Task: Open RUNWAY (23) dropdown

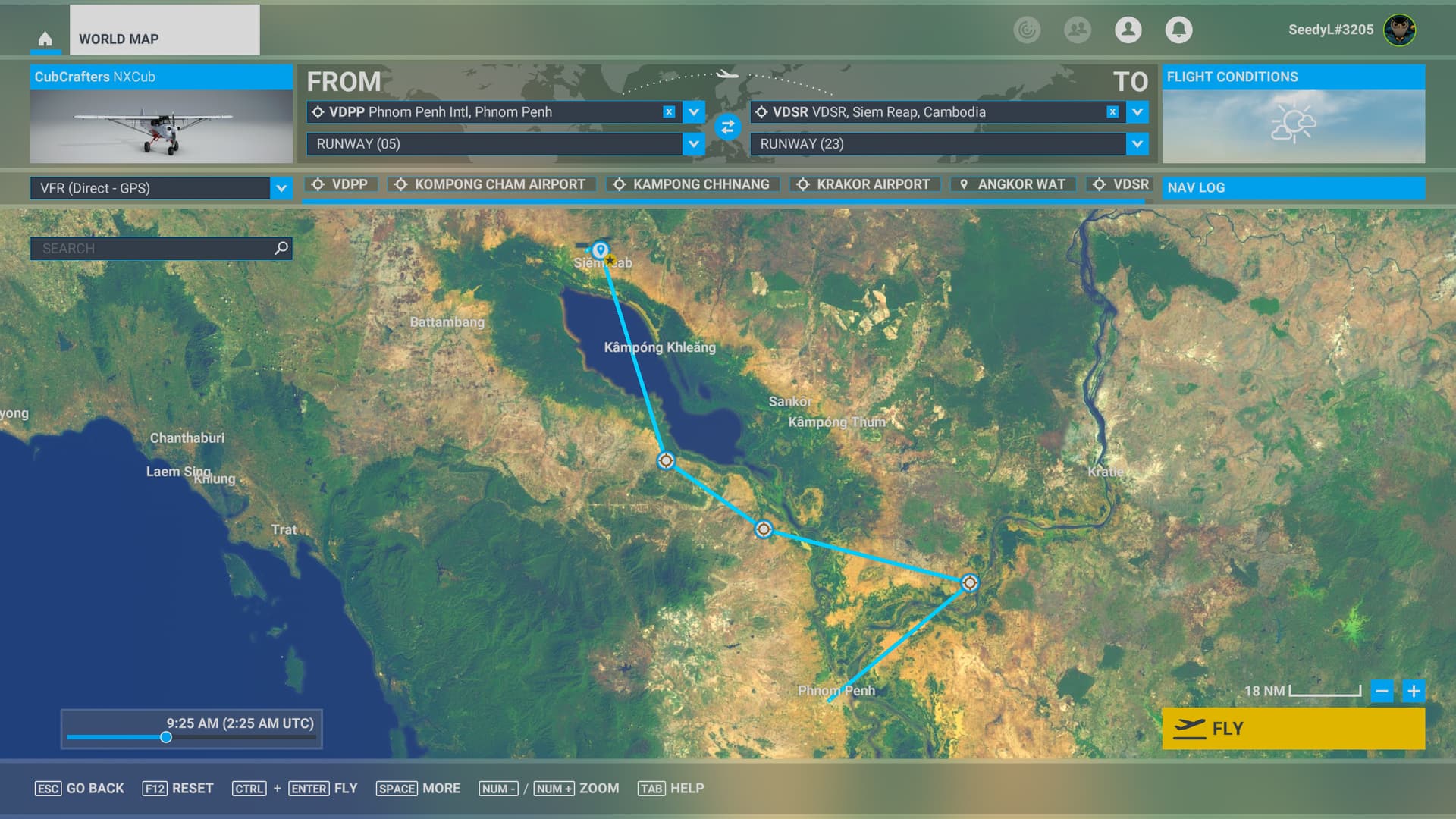Action: pyautogui.click(x=1137, y=144)
